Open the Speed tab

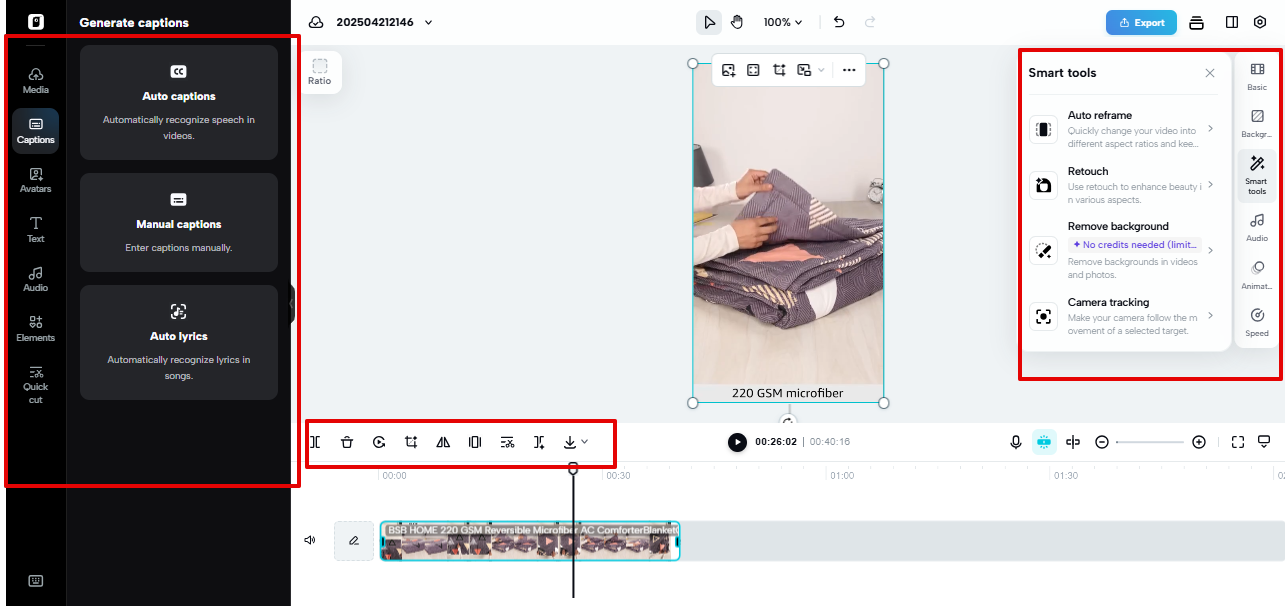coord(1257,323)
